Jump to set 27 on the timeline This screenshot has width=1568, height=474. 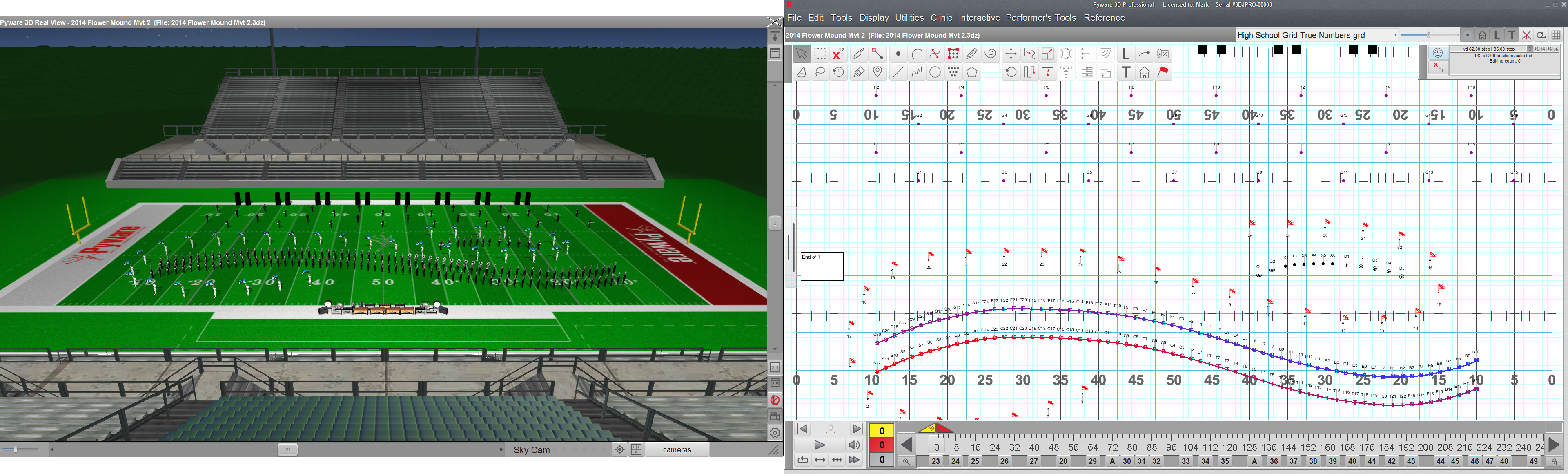(1033, 461)
